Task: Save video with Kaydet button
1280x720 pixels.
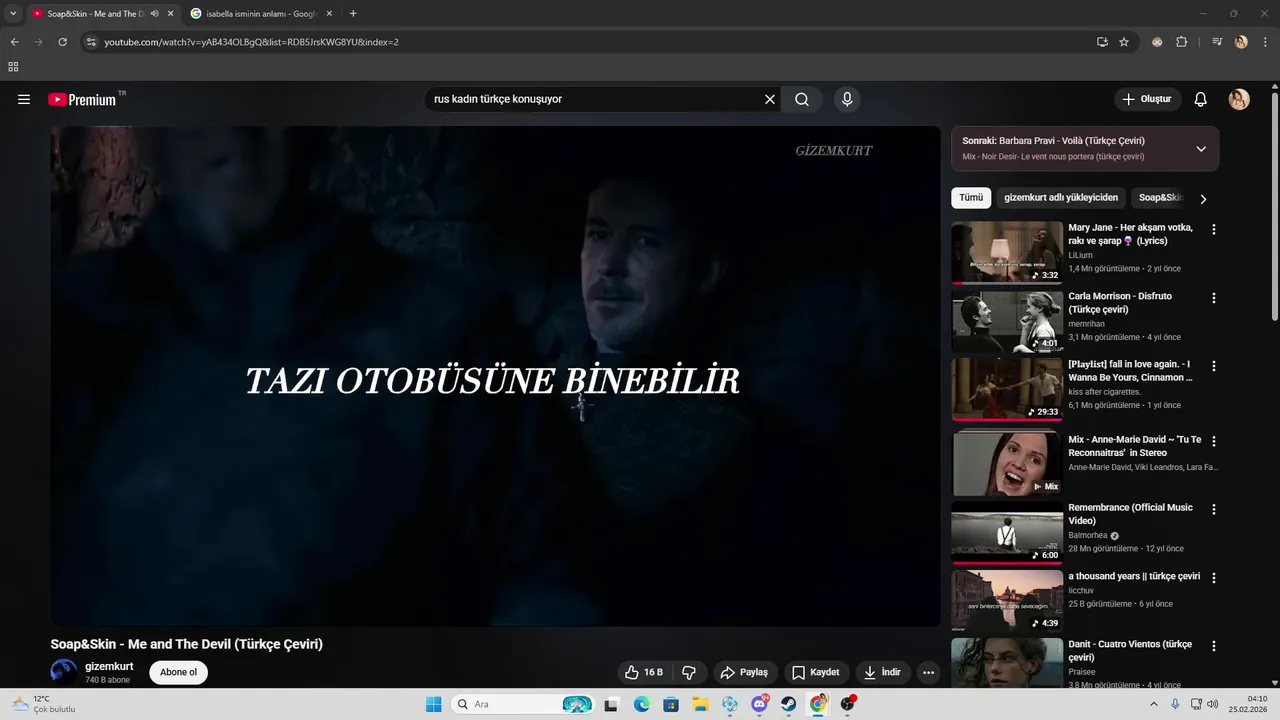Action: (816, 672)
